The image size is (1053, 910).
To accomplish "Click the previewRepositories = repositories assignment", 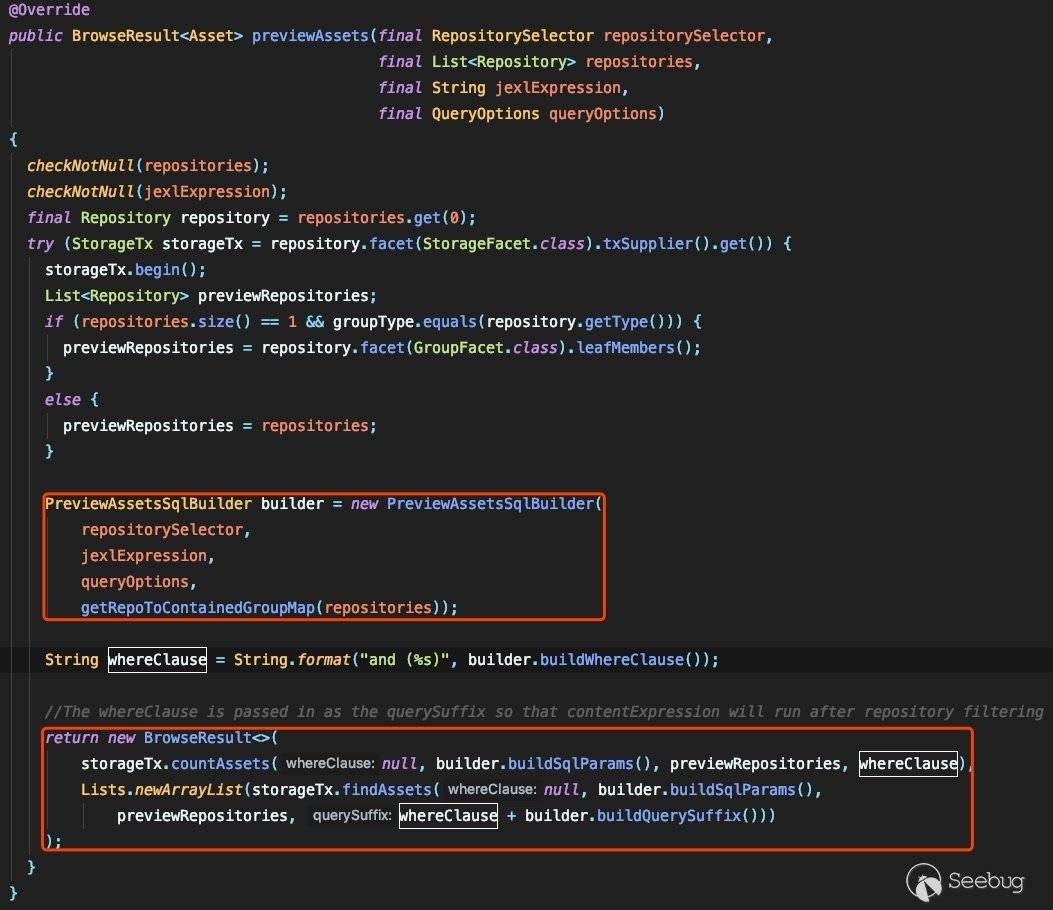I will 220,426.
